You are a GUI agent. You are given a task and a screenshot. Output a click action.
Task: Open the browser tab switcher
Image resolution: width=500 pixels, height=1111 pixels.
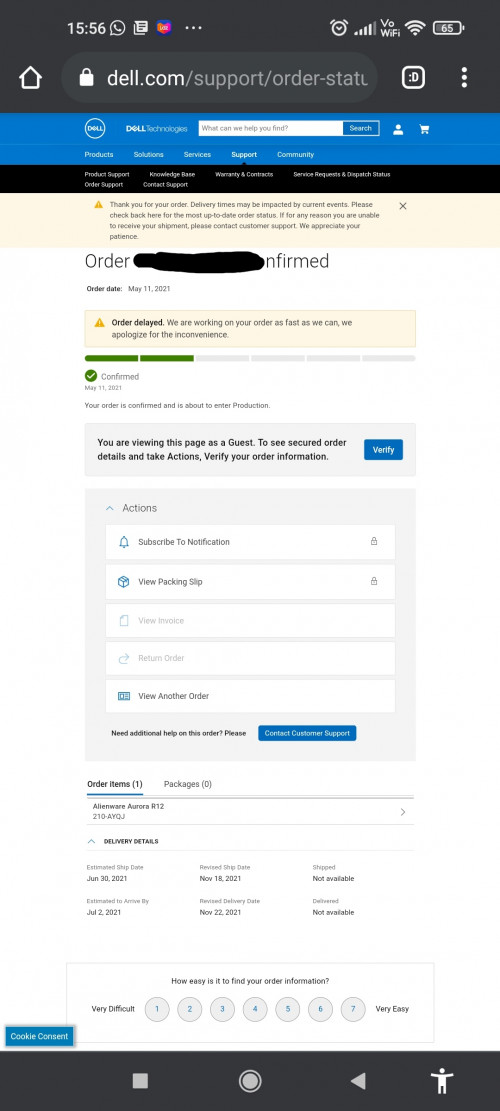coord(414,77)
